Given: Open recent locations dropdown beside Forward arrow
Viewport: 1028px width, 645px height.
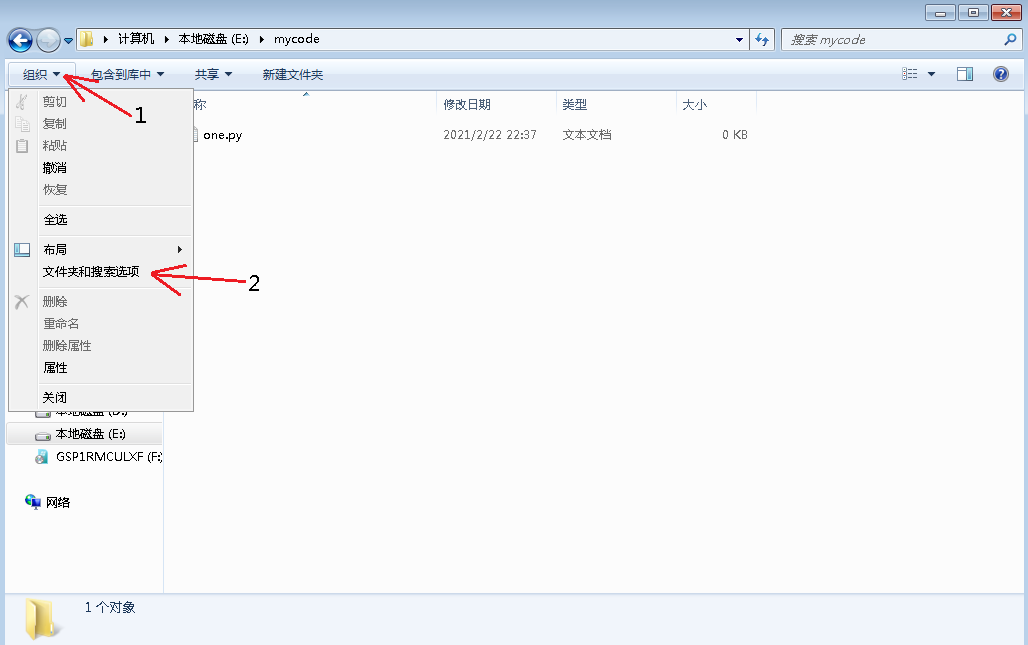Looking at the screenshot, I should coord(68,41).
